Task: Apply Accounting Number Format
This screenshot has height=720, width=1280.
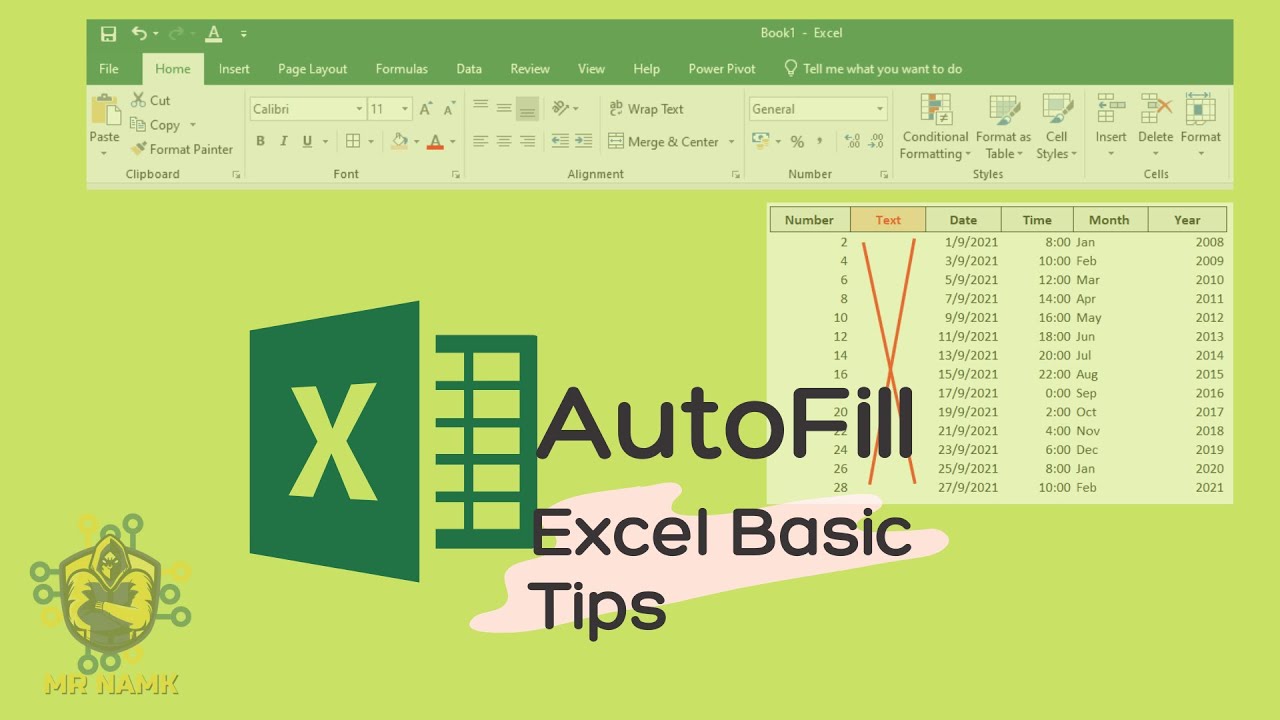Action: [x=761, y=141]
